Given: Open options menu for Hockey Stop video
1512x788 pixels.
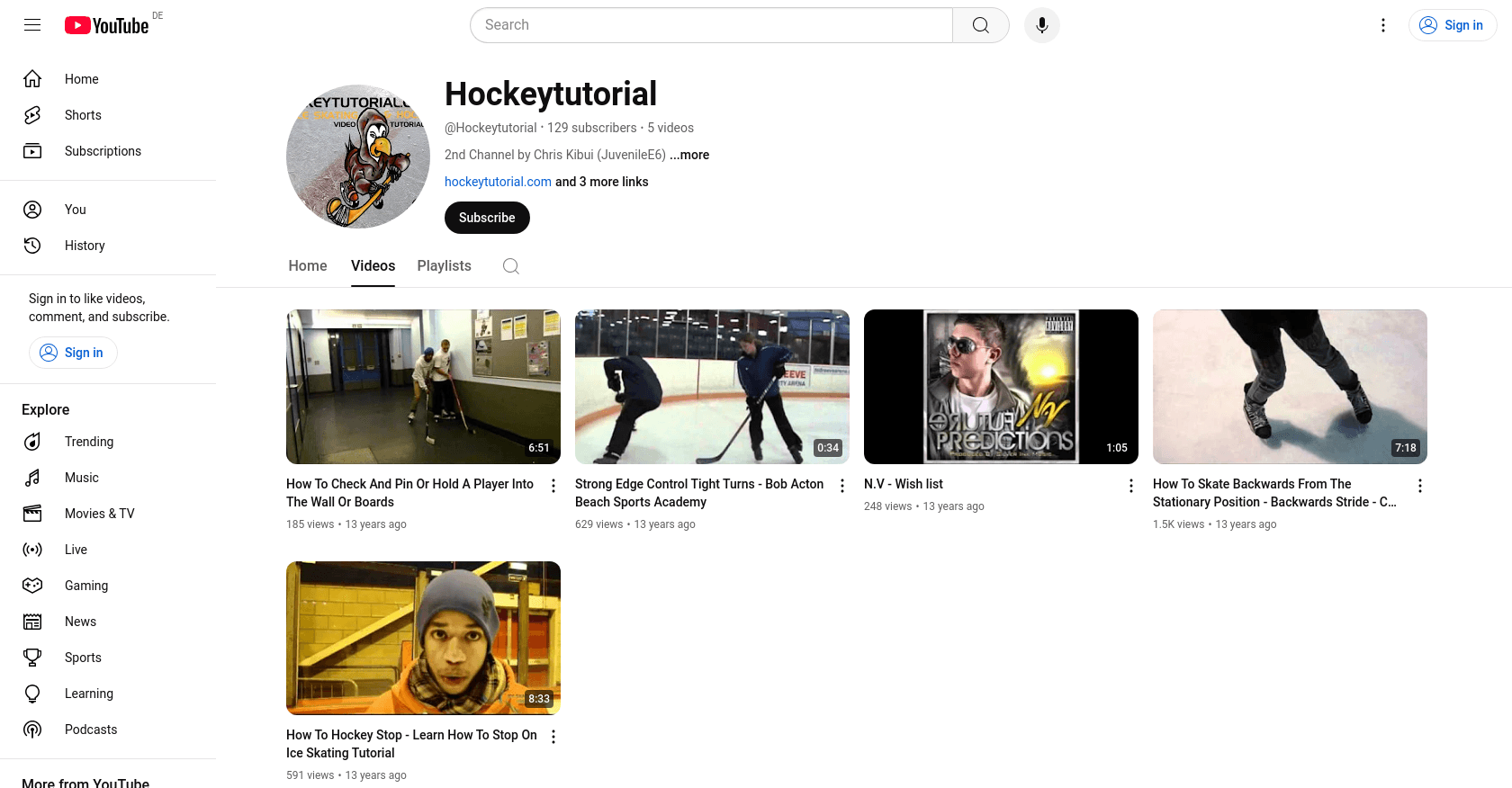Looking at the screenshot, I should pyautogui.click(x=553, y=737).
